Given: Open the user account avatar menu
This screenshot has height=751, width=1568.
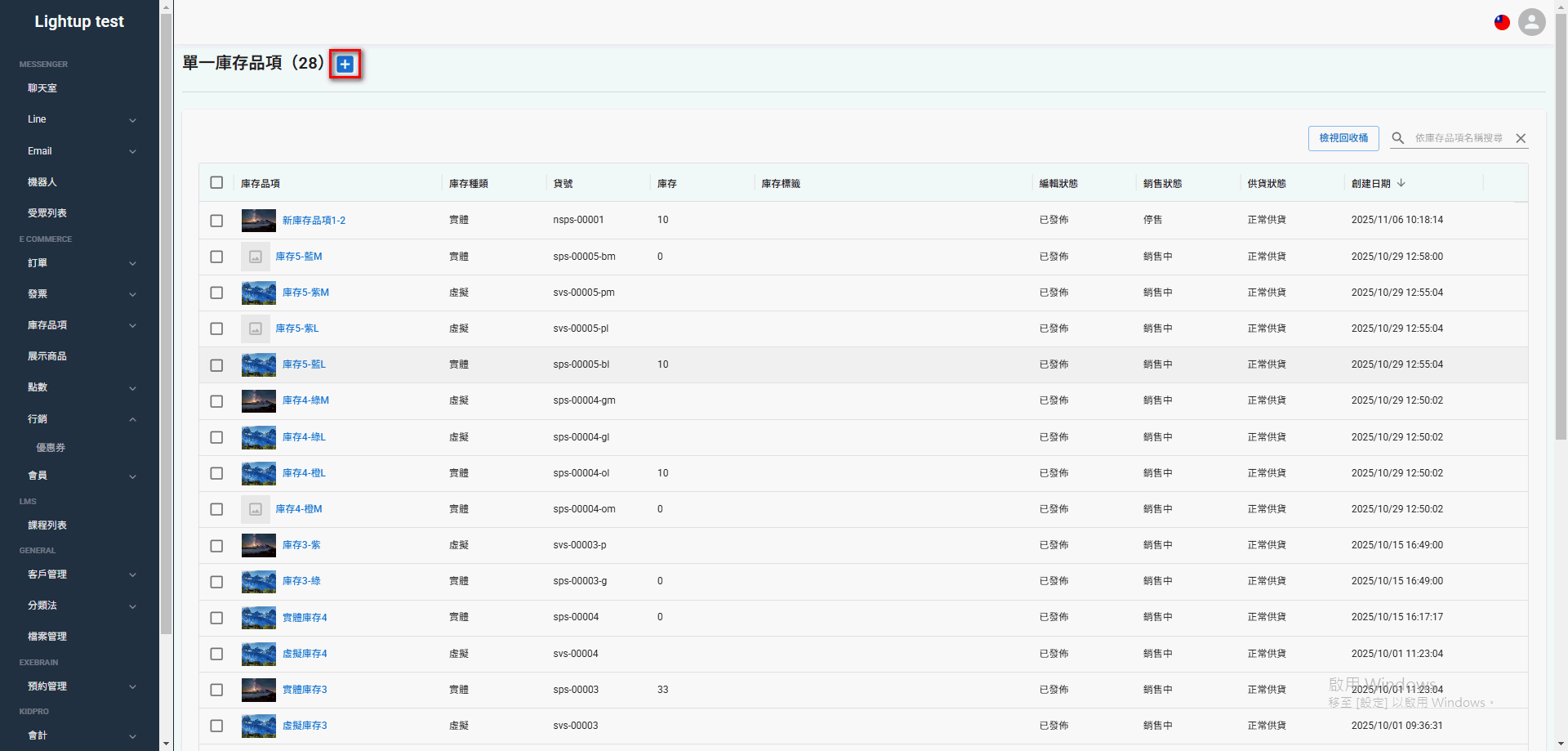Looking at the screenshot, I should coord(1532,22).
